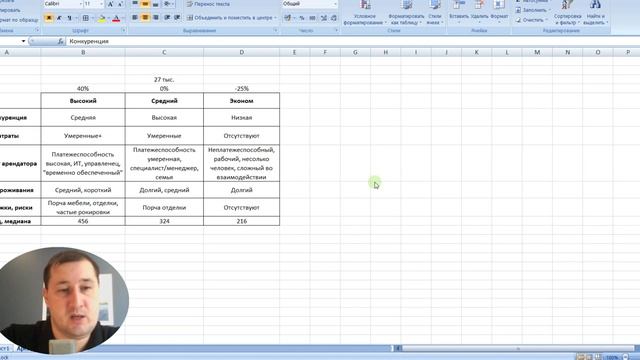Open Стили ячеек cell styles

pos(435,13)
